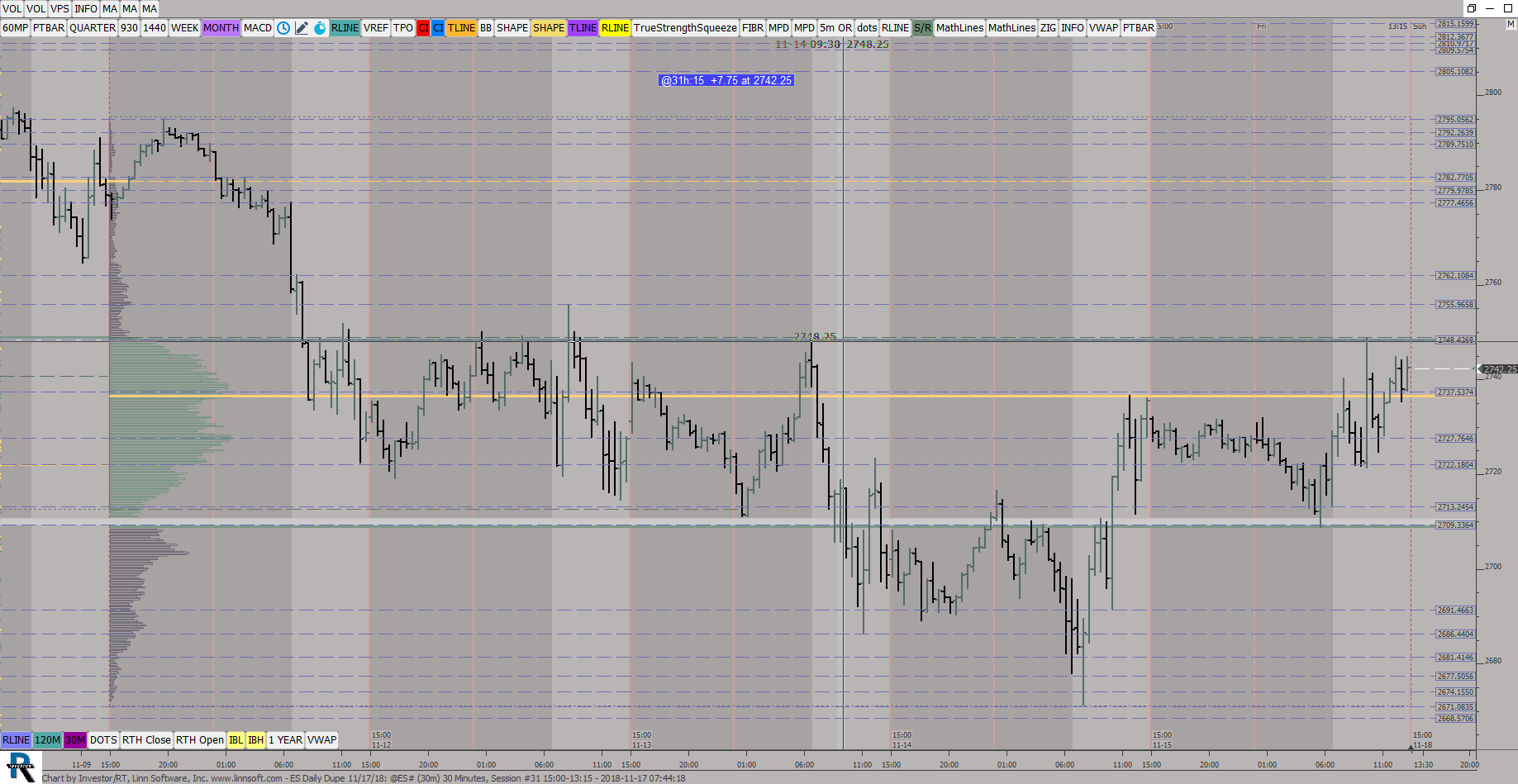Click the orange TLINE button

click(x=461, y=28)
